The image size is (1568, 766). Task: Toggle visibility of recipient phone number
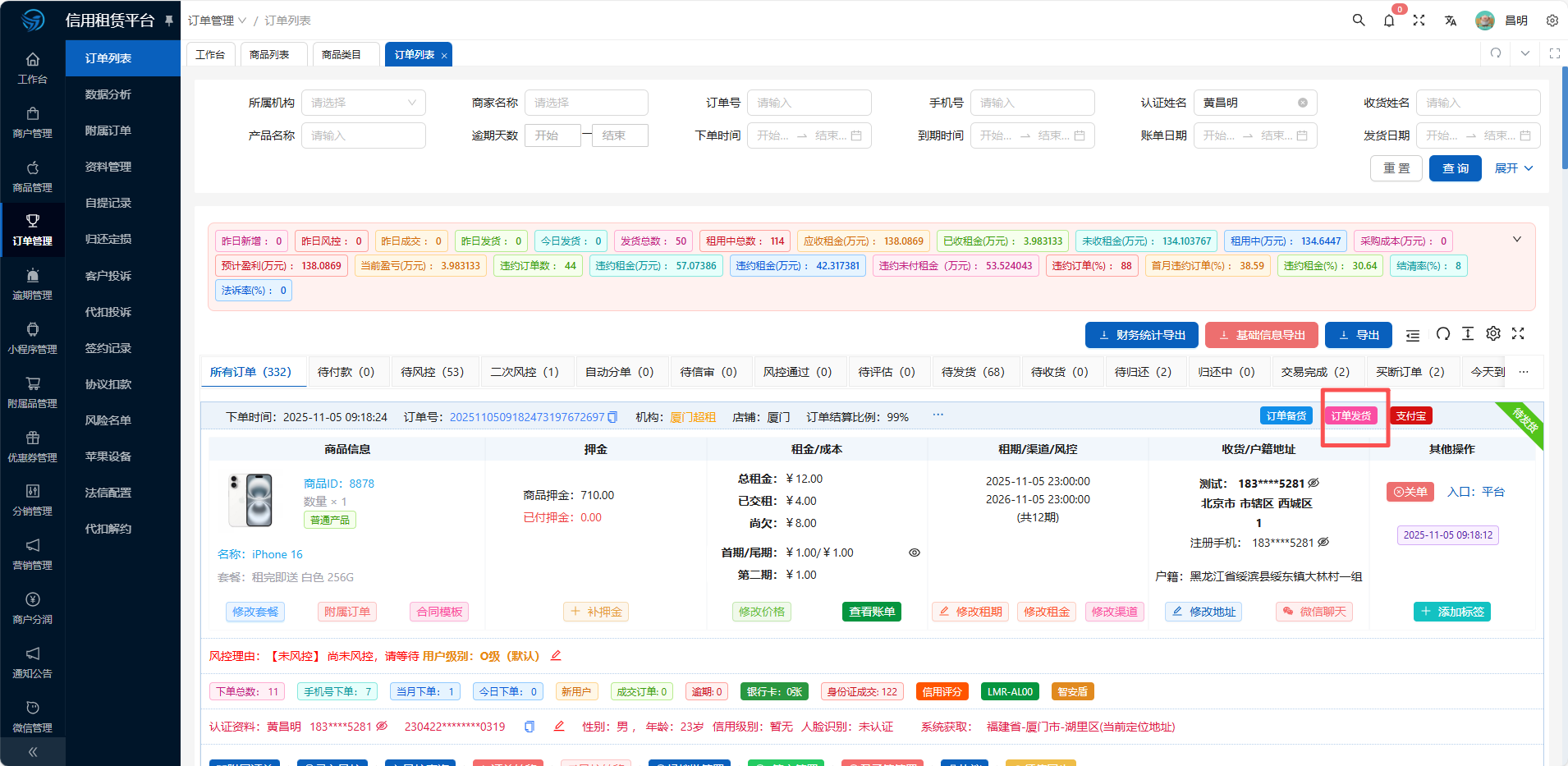(1314, 483)
